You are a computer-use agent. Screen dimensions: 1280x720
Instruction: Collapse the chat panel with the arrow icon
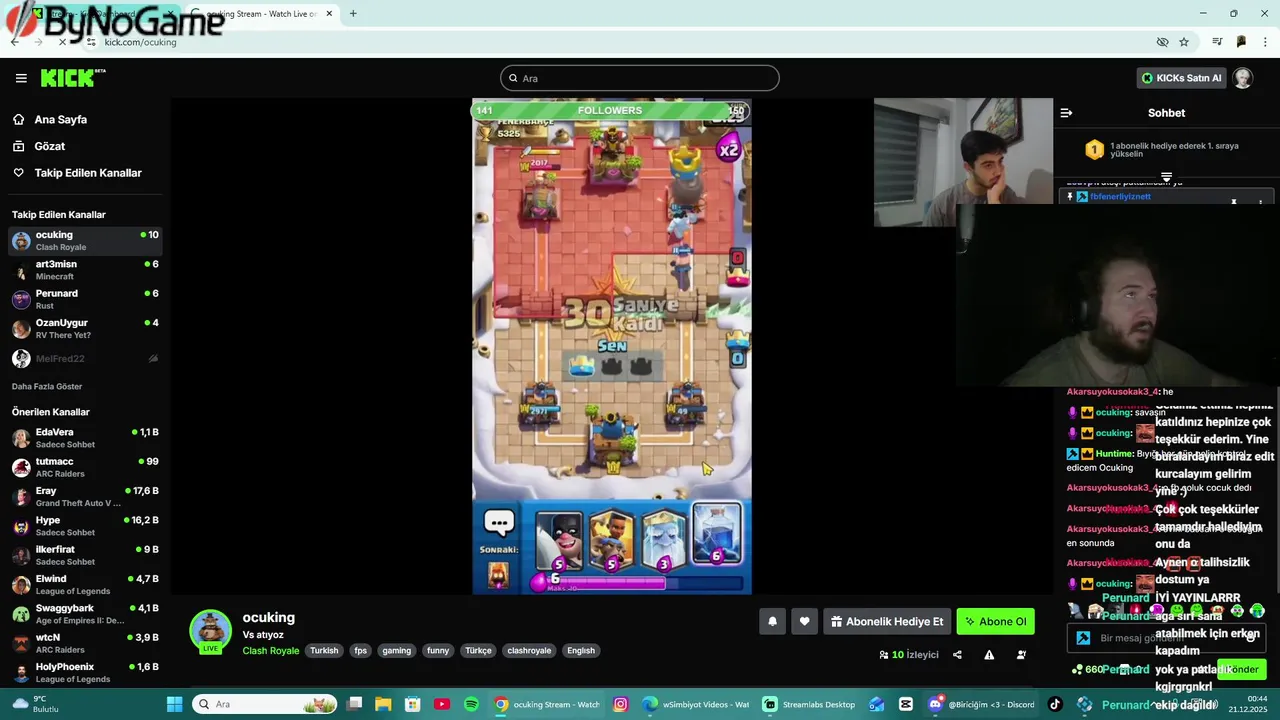pos(1066,113)
